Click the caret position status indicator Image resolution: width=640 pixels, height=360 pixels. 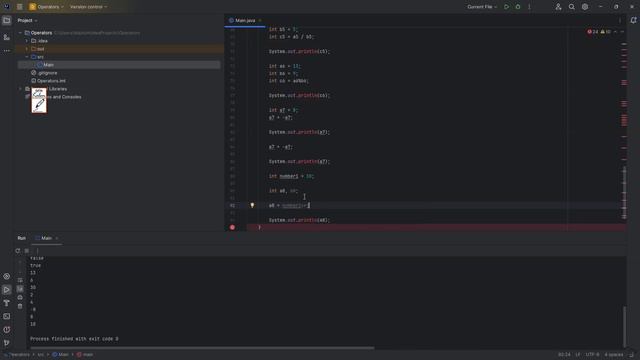pos(564,355)
